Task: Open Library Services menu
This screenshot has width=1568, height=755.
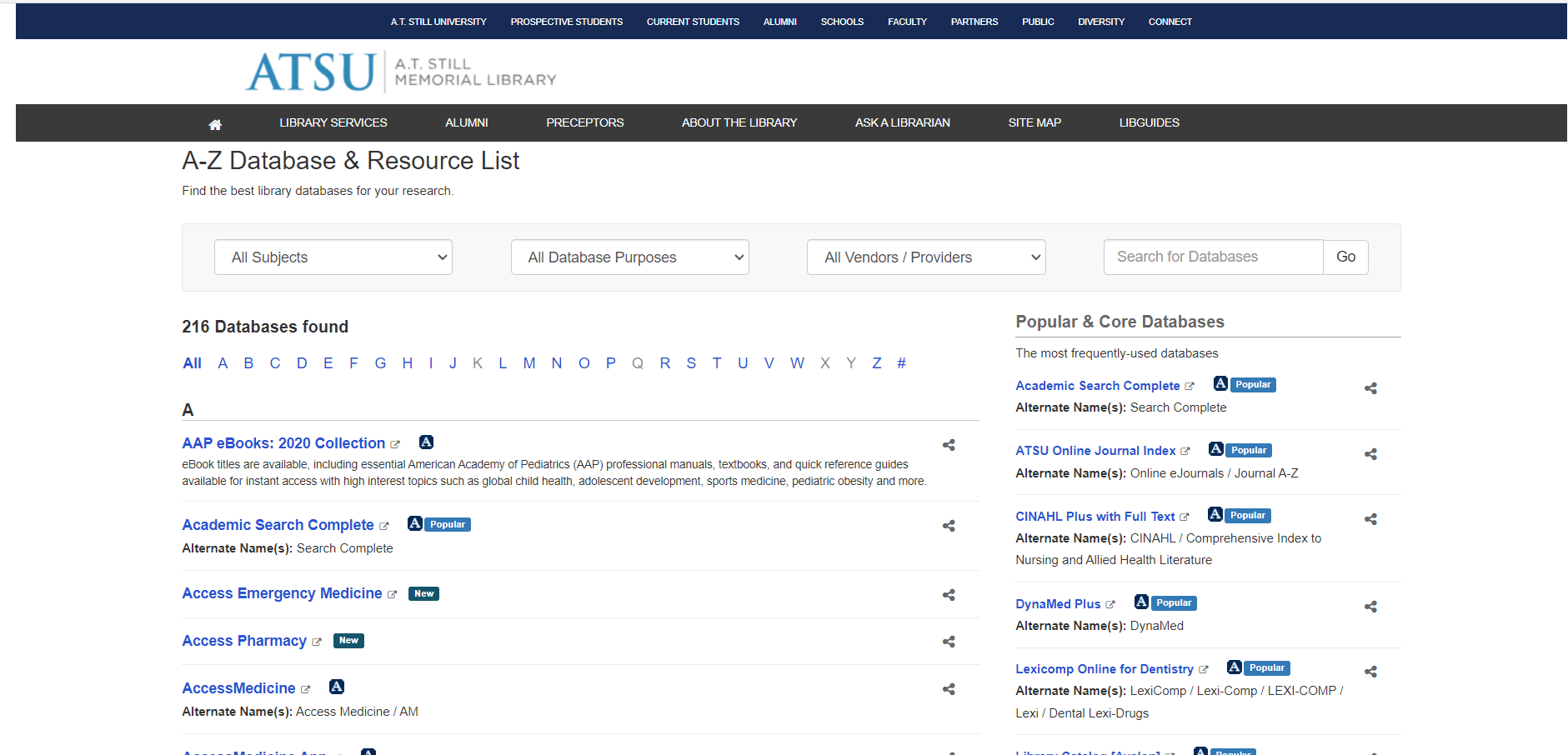Action: tap(333, 122)
